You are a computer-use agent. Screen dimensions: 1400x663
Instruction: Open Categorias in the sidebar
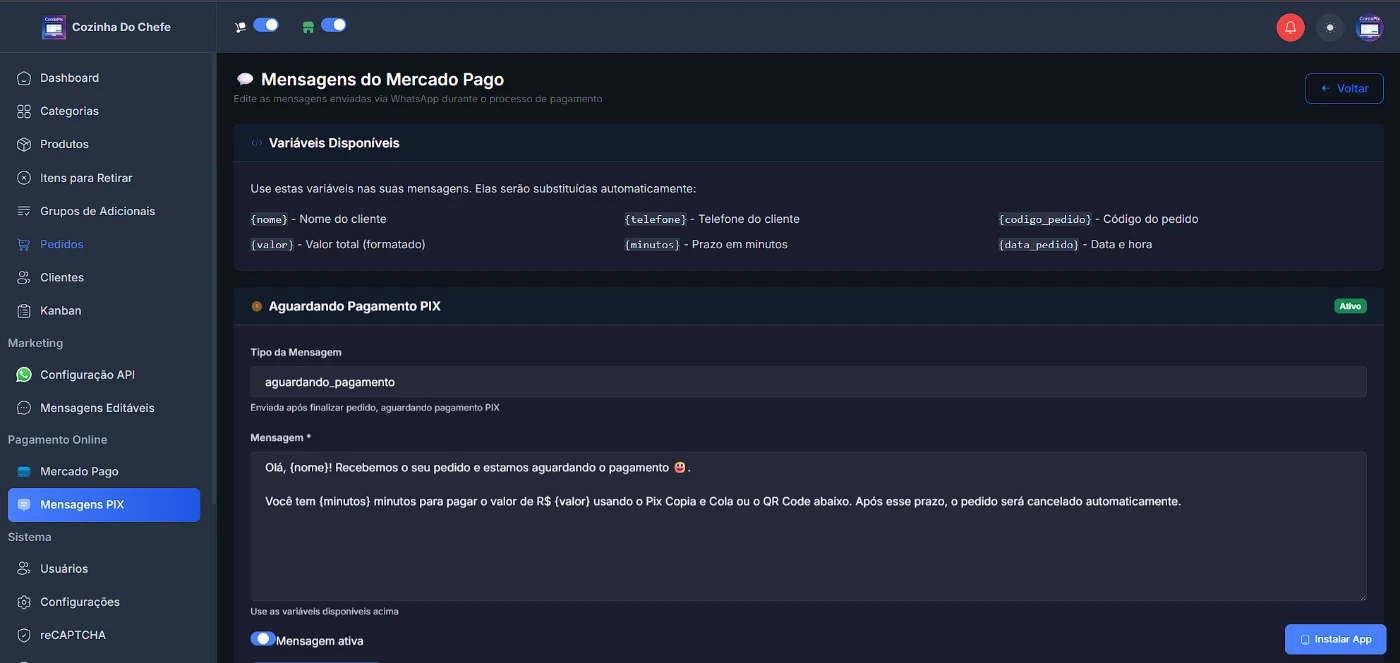pos(69,111)
